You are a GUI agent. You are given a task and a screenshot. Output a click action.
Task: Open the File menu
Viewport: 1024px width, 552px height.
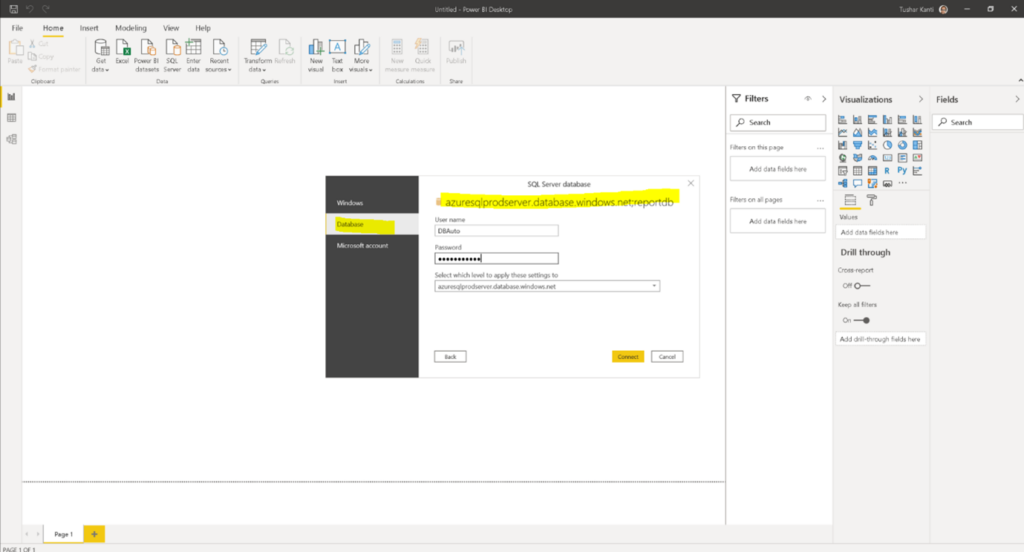(17, 28)
